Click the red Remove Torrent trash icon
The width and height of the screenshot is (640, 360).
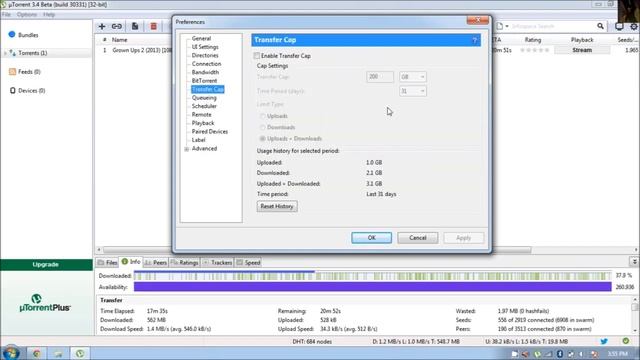pos(153,26)
